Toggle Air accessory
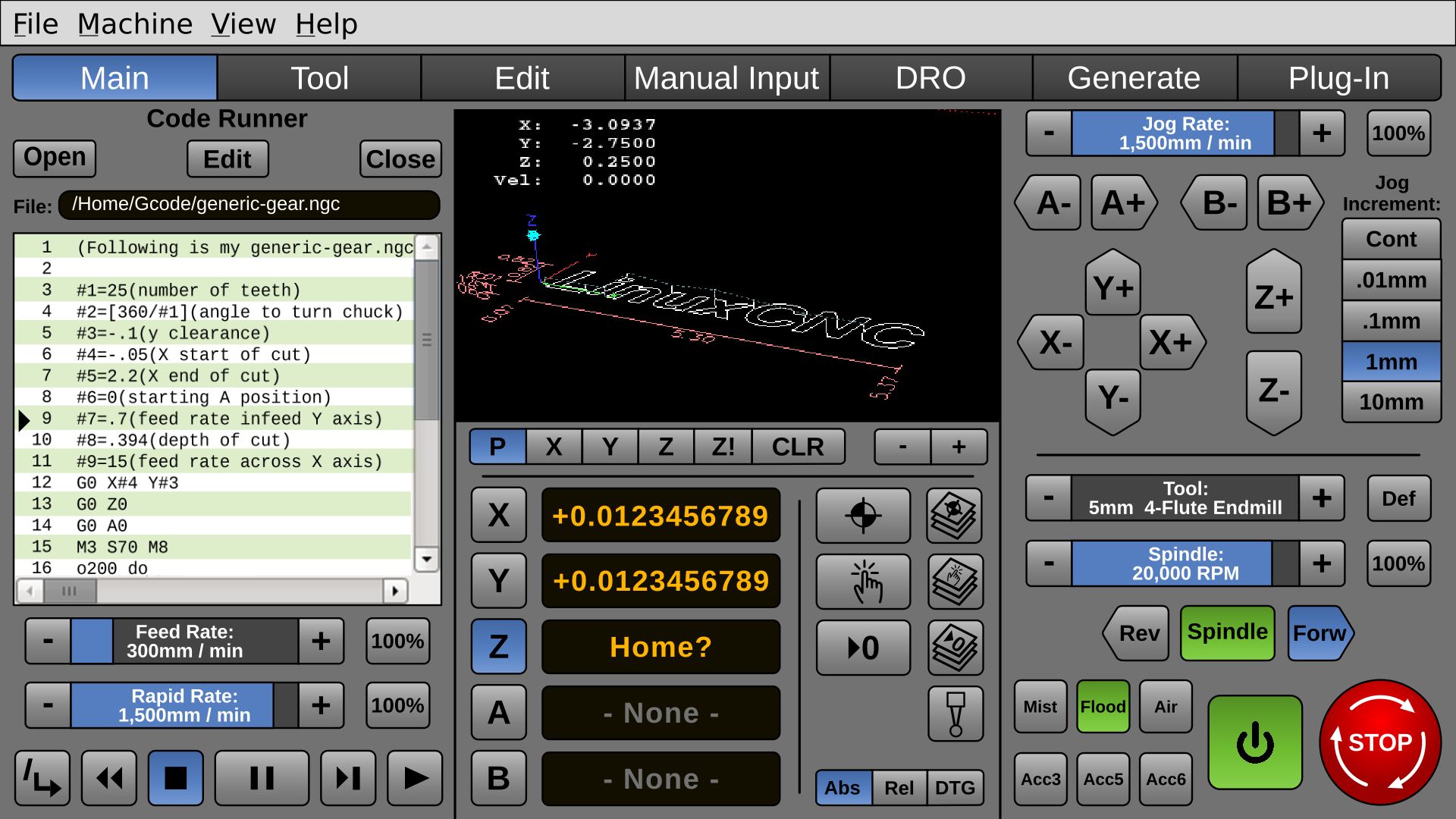The height and width of the screenshot is (819, 1456). pyautogui.click(x=1166, y=707)
